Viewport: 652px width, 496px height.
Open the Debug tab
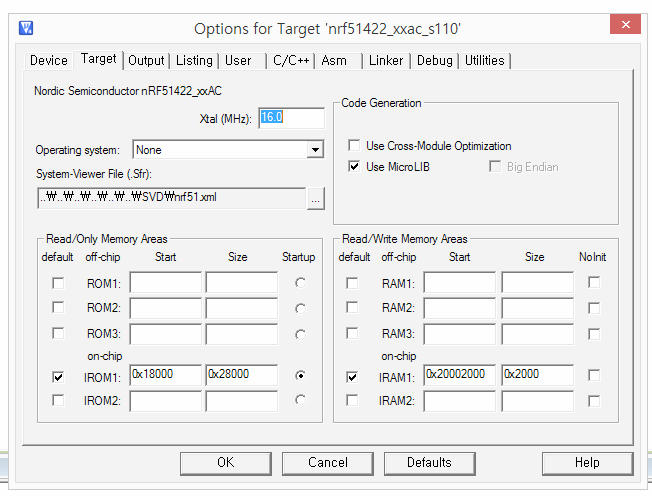click(435, 61)
